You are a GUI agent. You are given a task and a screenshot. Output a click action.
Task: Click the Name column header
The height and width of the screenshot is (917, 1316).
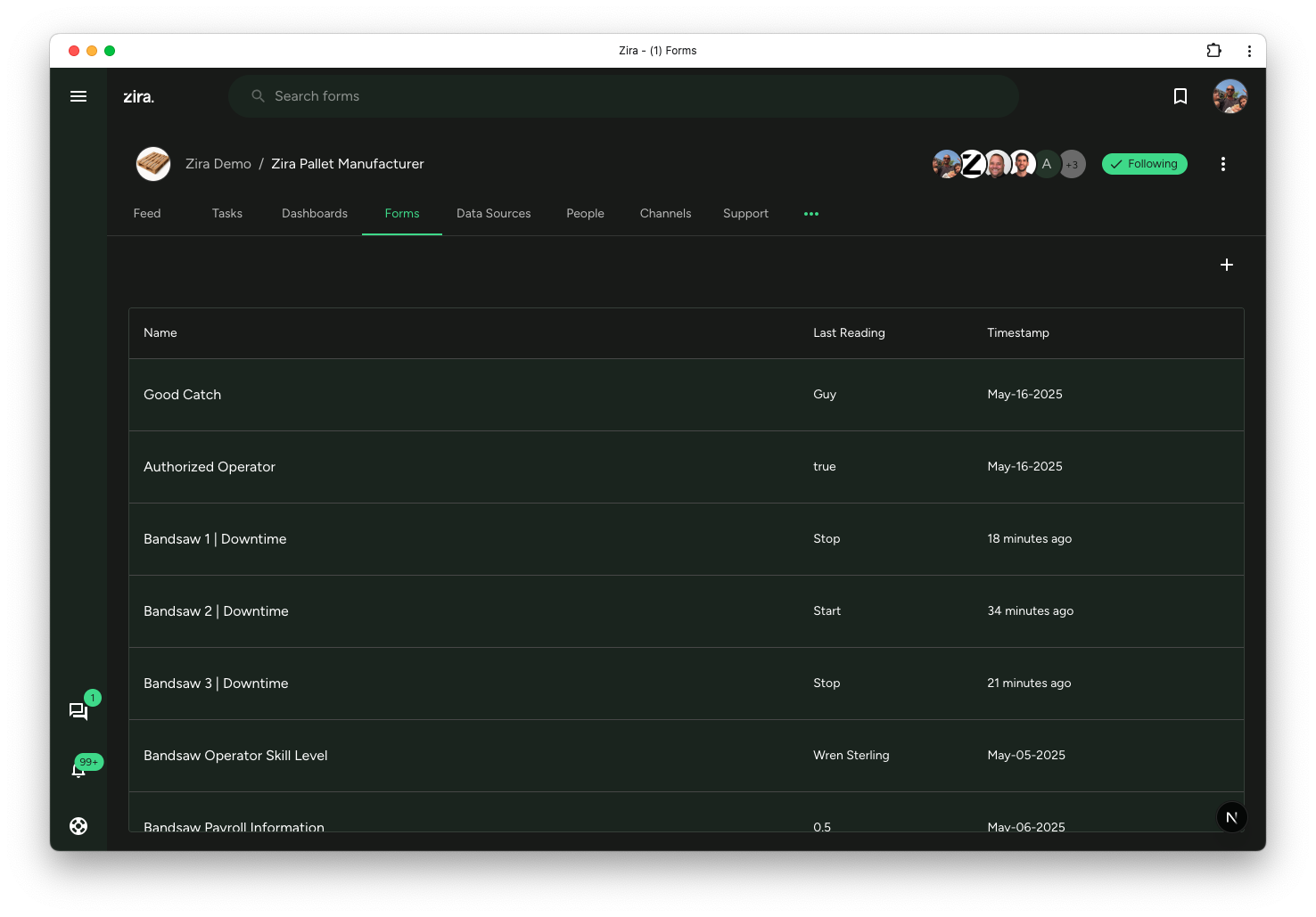[x=160, y=332]
